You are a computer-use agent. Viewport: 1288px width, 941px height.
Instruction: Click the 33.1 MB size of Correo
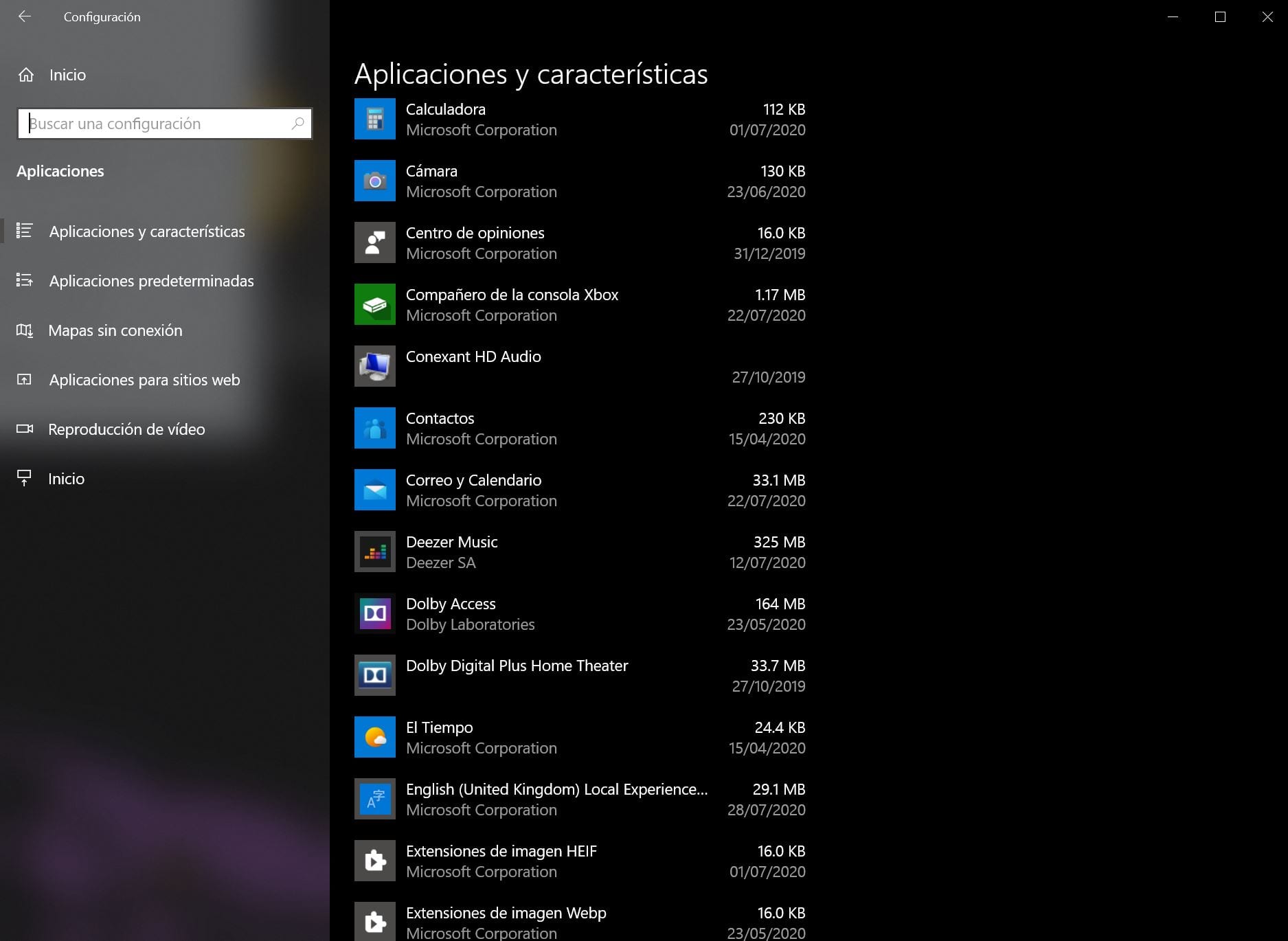tap(778, 480)
